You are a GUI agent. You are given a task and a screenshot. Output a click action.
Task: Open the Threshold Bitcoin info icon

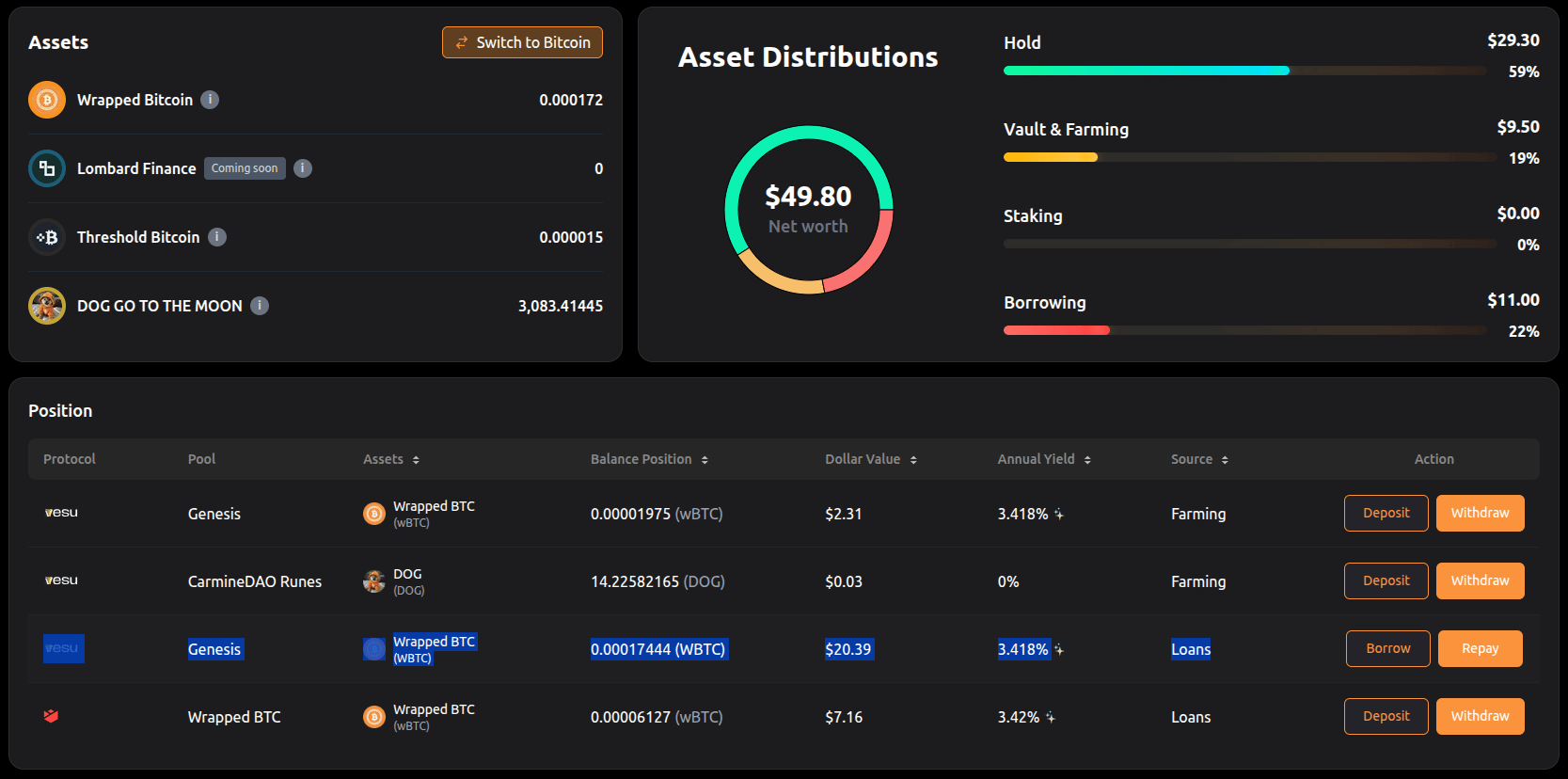tap(217, 237)
